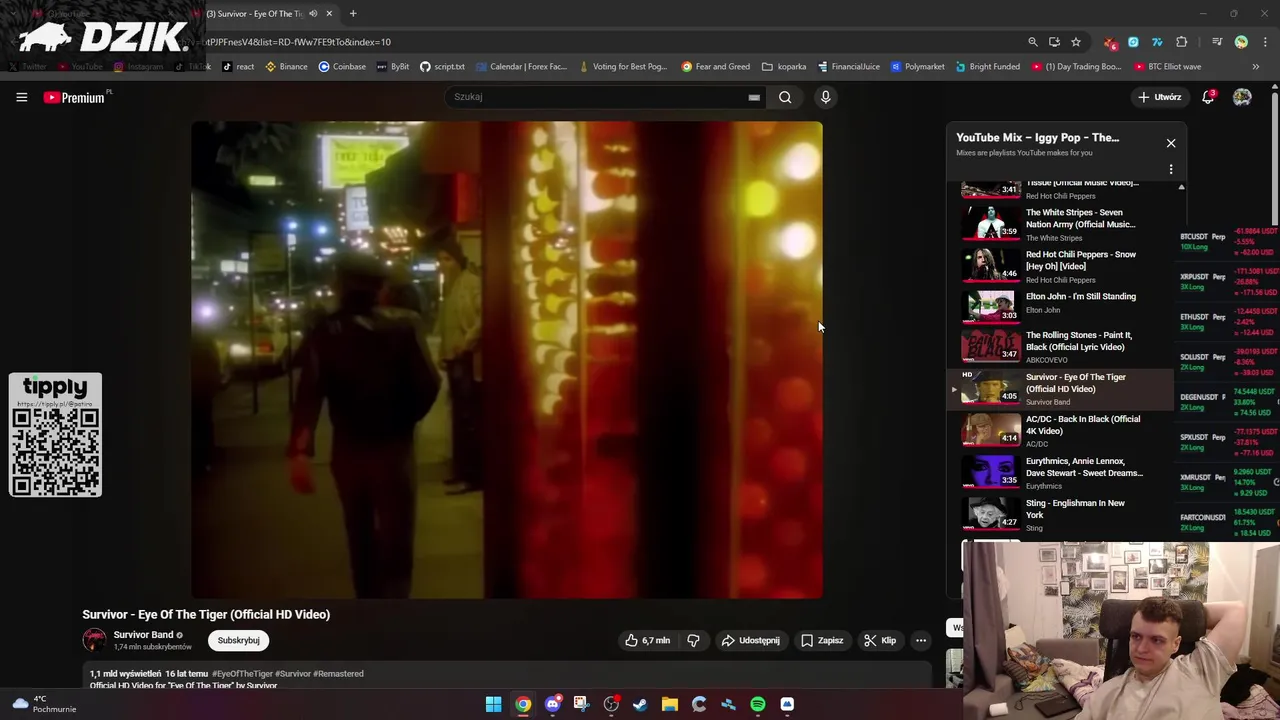Screen dimensions: 1280x720
Task: Open YouTube notifications bell
Action: pos(1208,97)
